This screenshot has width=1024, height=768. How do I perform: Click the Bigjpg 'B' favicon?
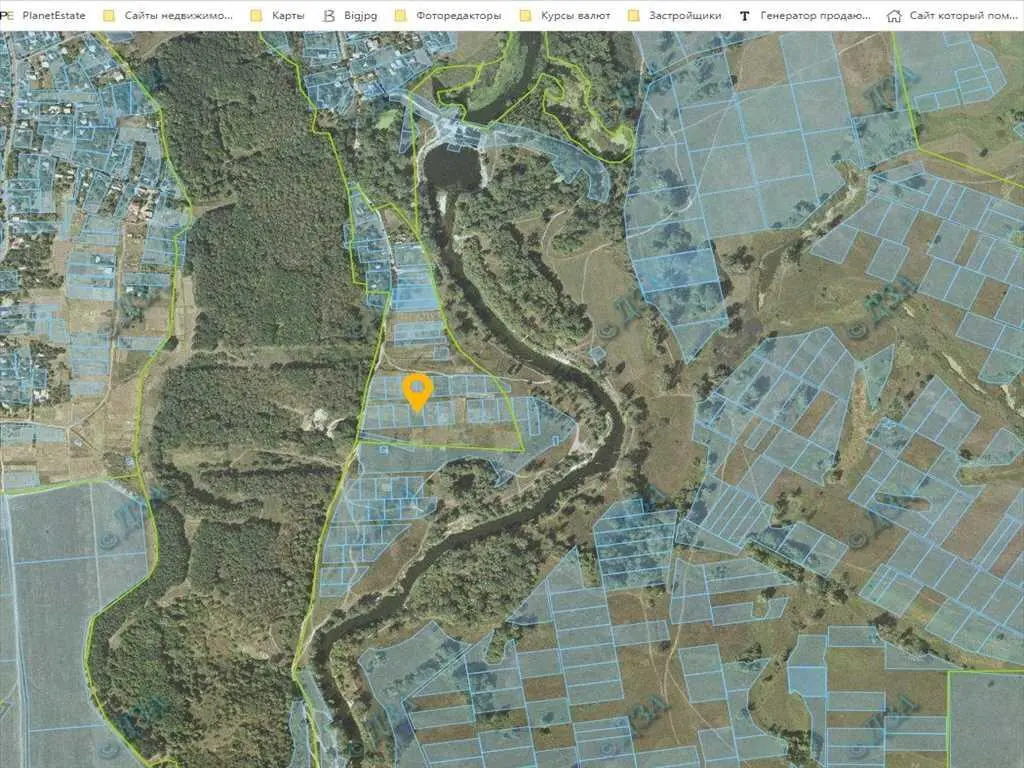(329, 16)
